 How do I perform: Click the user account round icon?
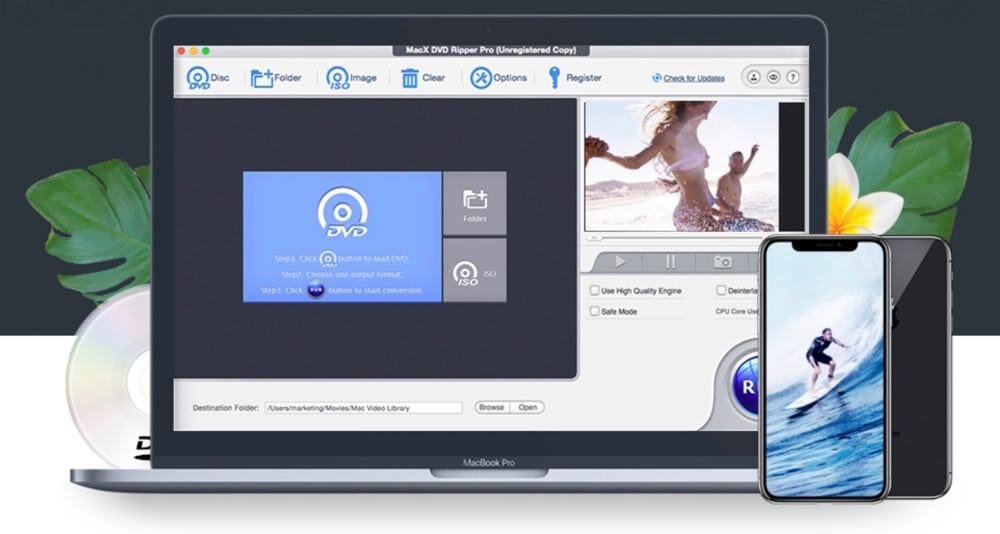tap(753, 77)
